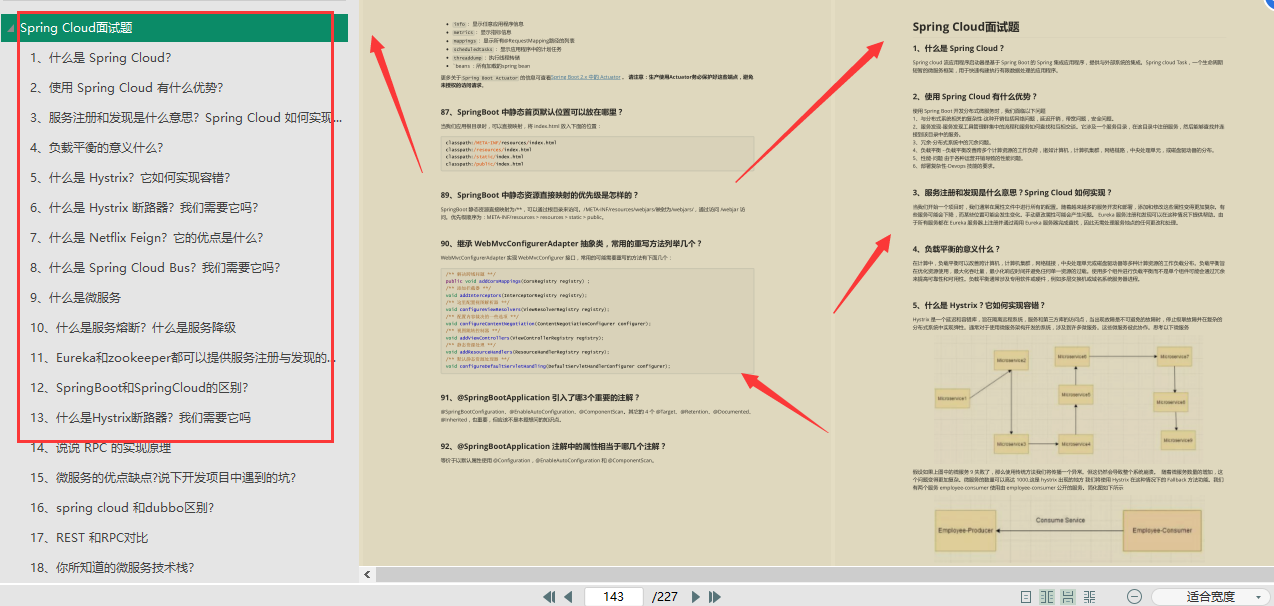Click page heading 3、服务注册和发现是什么意思?
The height and width of the screenshot is (606, 1274).
[1011, 192]
